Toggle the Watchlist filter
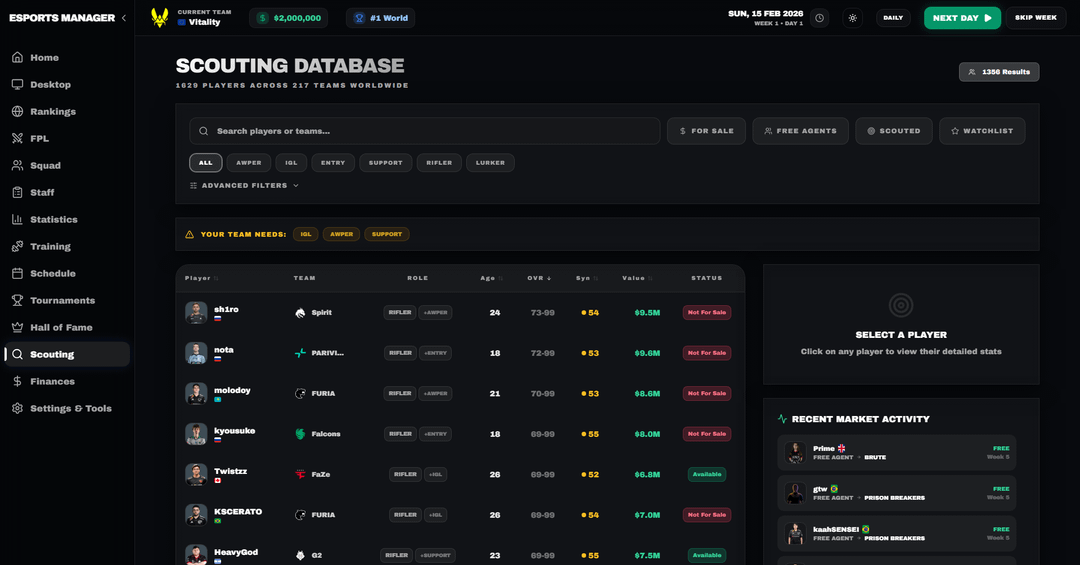Image resolution: width=1080 pixels, height=565 pixels. tap(981, 131)
